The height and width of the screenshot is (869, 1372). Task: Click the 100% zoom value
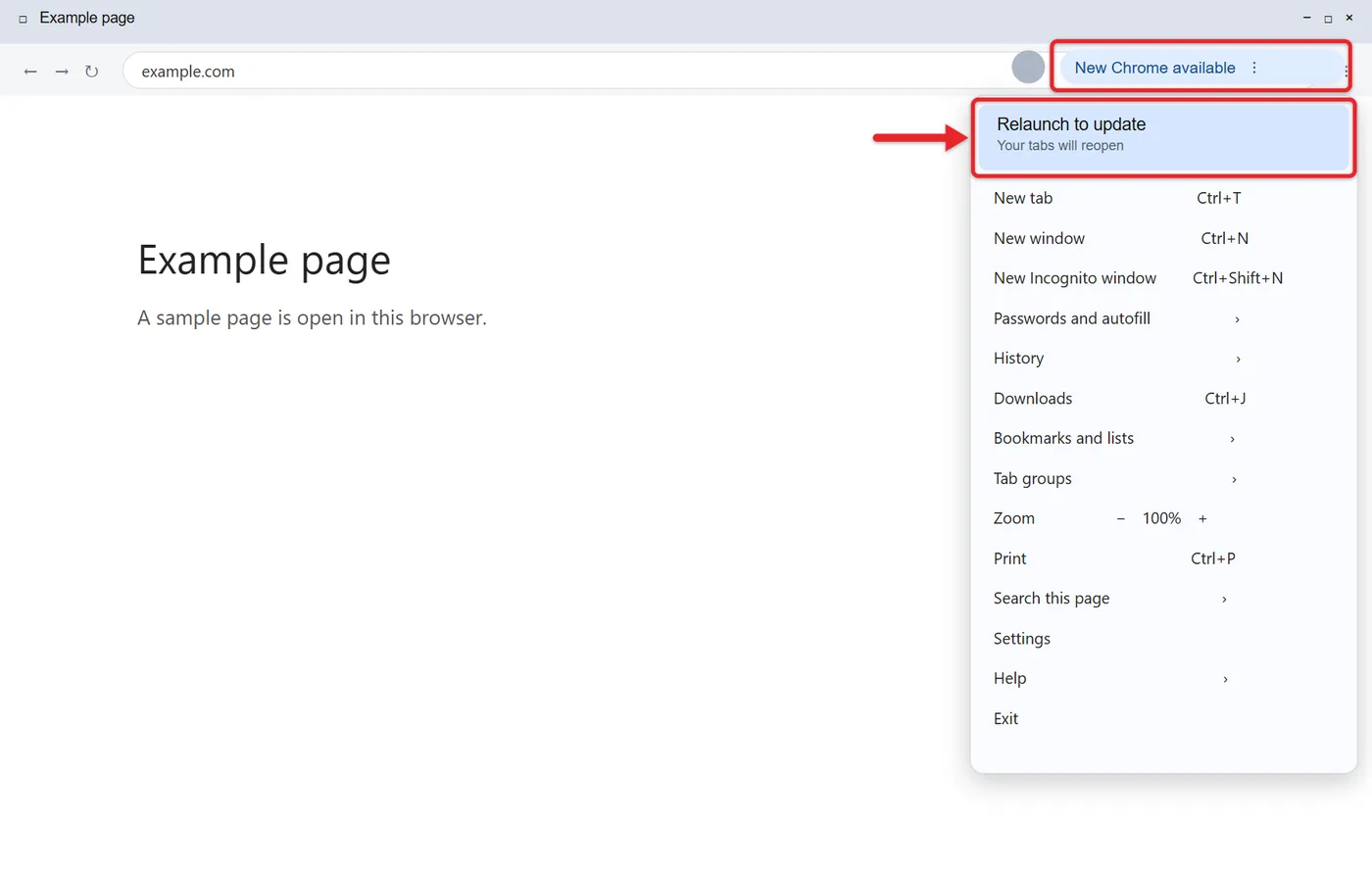[x=1161, y=518]
